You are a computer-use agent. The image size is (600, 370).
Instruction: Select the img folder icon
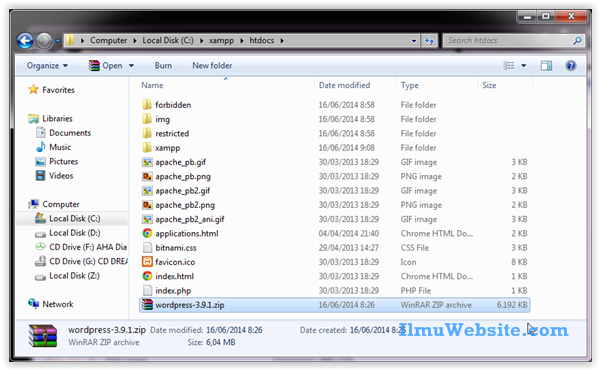click(147, 119)
